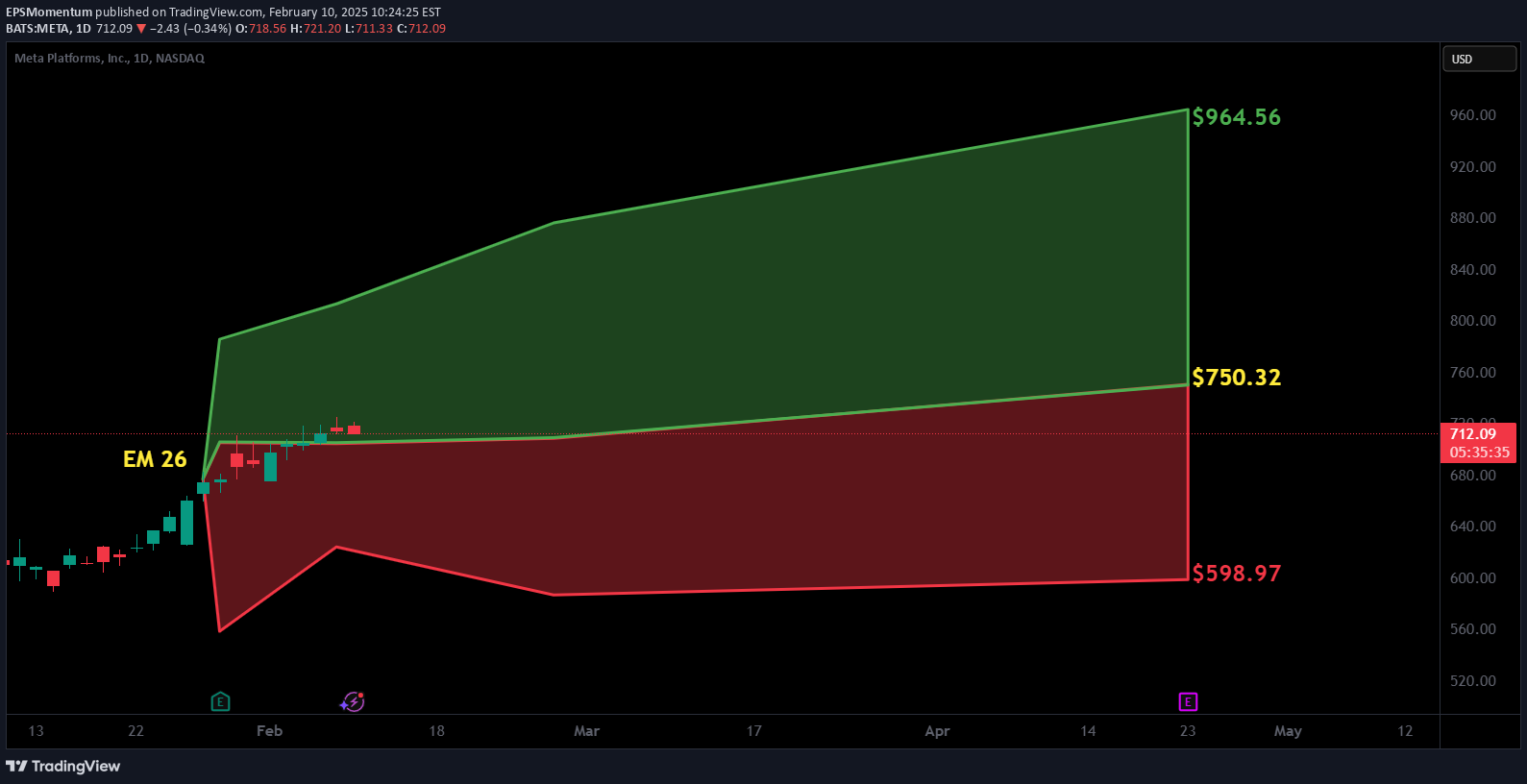
Task: Click the May label on time axis
Action: (x=1288, y=731)
